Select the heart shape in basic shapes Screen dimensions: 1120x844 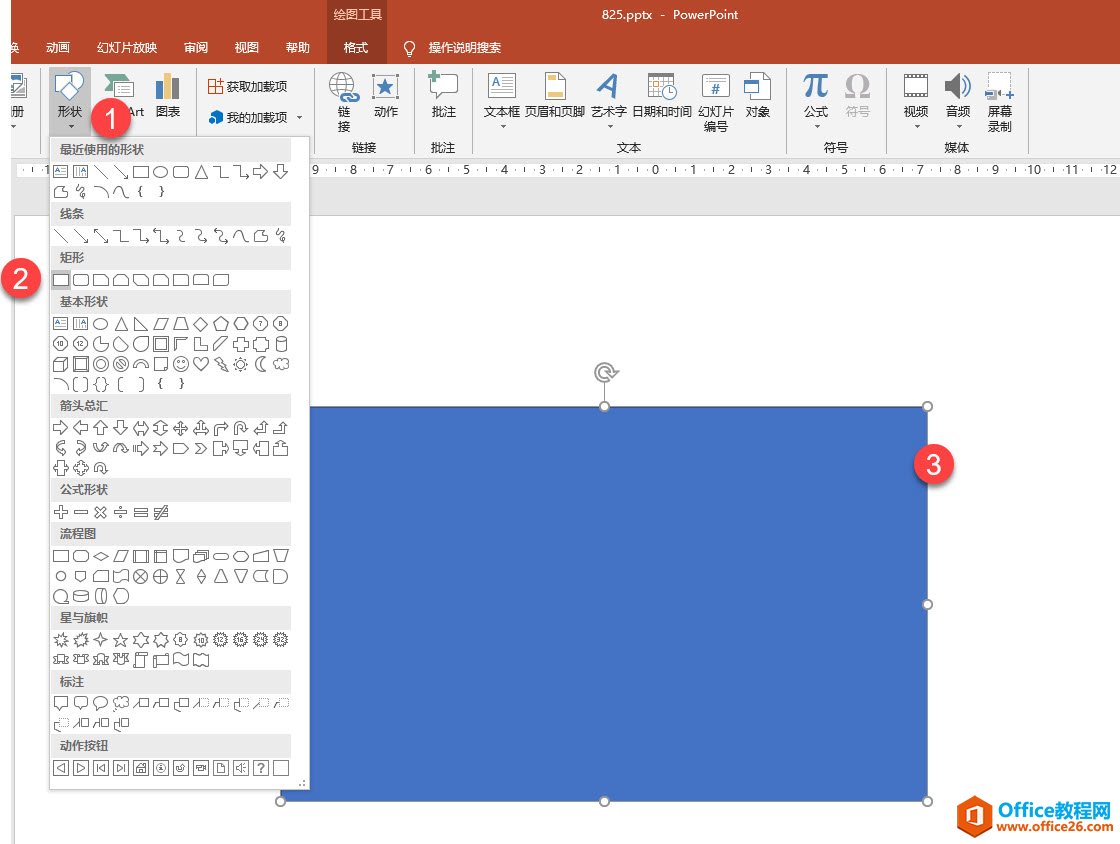pyautogui.click(x=201, y=364)
